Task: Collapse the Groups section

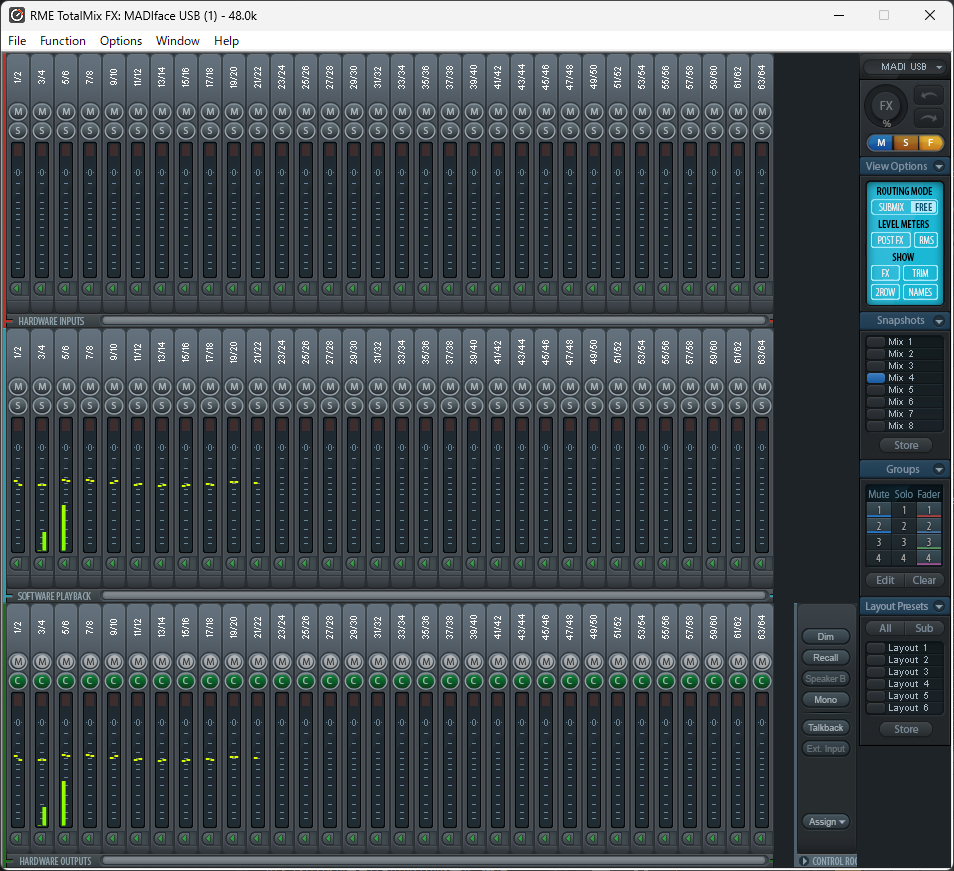Action: coord(939,470)
